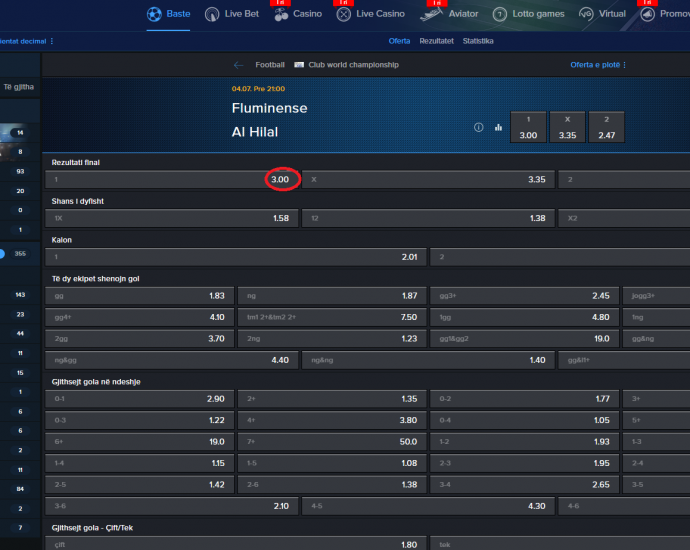Open the Promo megaphone icon
The width and height of the screenshot is (690, 550).
[x=647, y=15]
